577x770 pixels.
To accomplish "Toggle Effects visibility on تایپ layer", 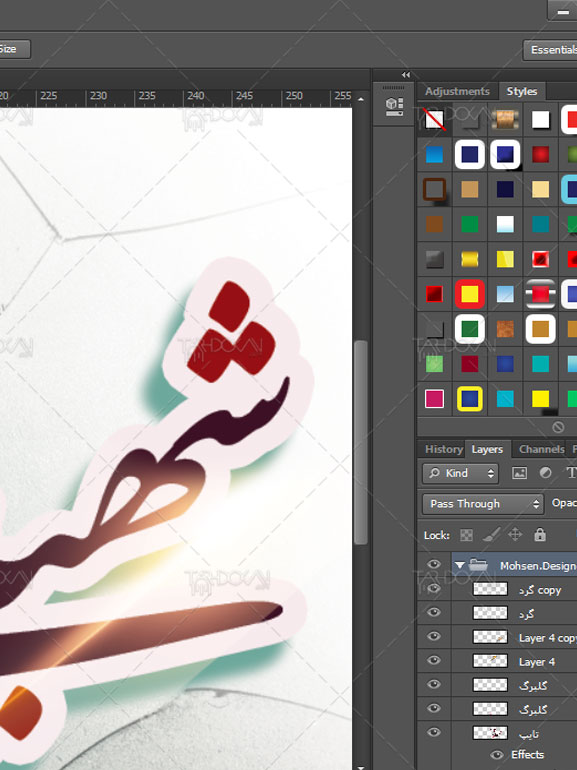I will (497, 755).
